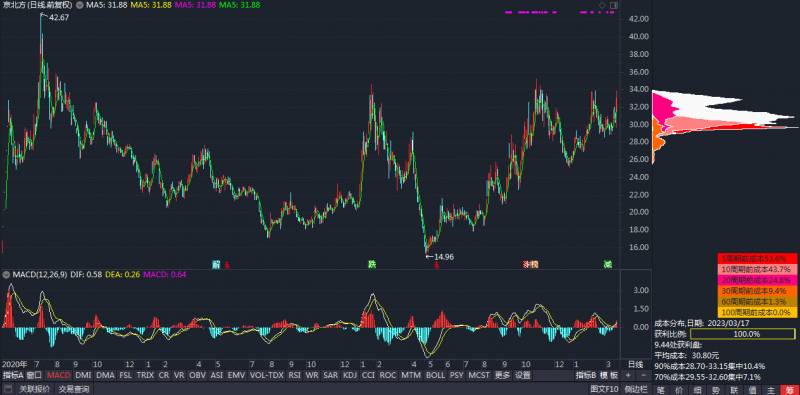Click the plus zoom-in button
This screenshot has height=395, width=800.
pos(628,375)
